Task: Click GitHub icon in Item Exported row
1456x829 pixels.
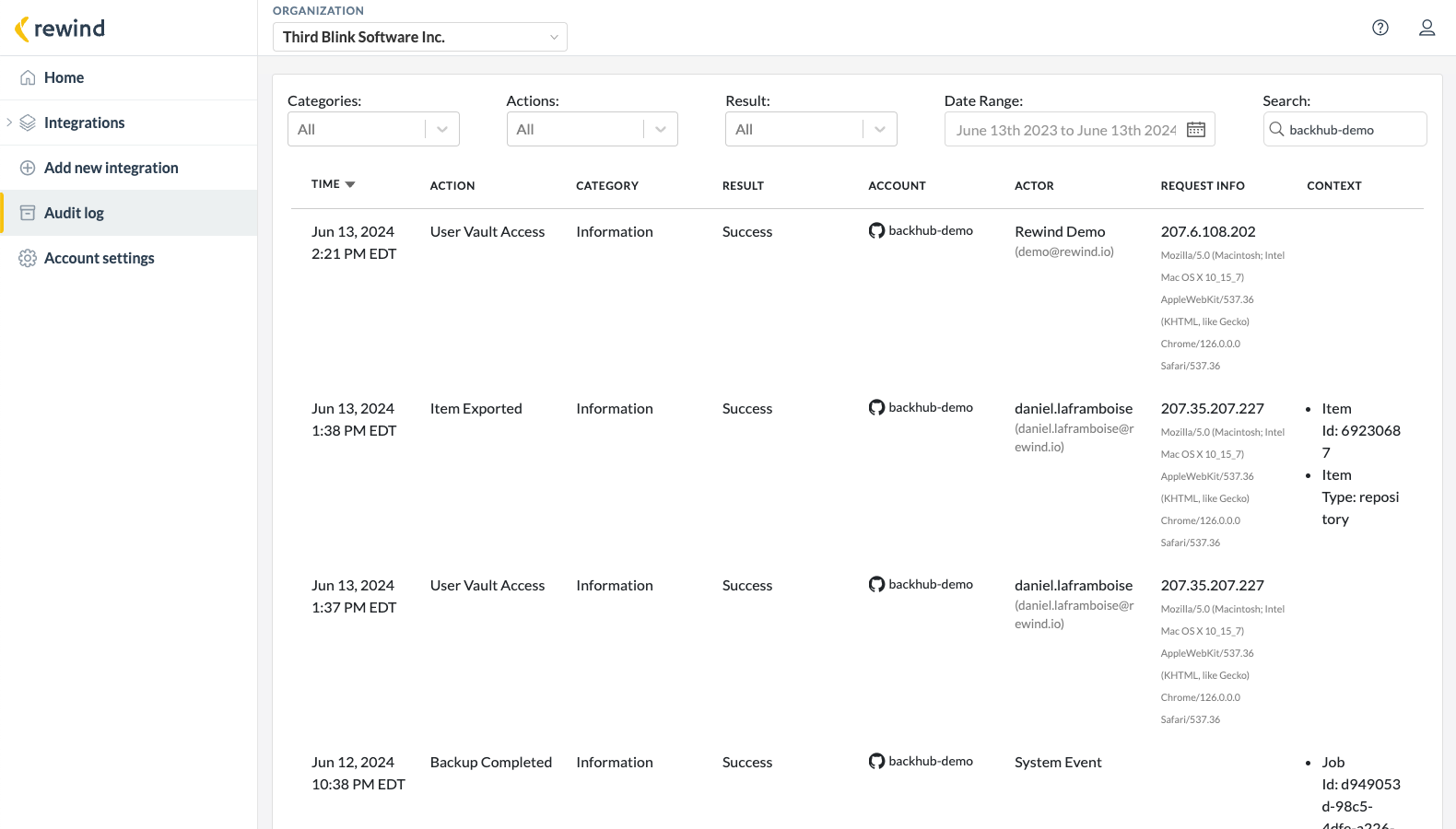Action: [x=876, y=407]
